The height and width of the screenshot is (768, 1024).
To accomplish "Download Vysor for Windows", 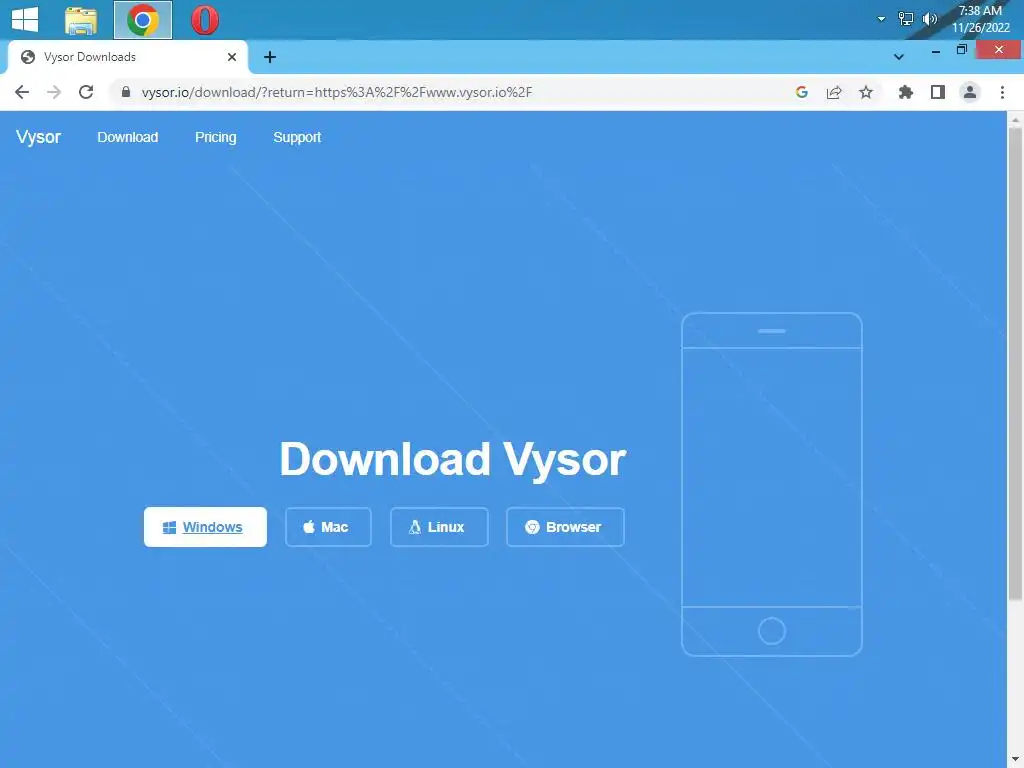I will [205, 527].
